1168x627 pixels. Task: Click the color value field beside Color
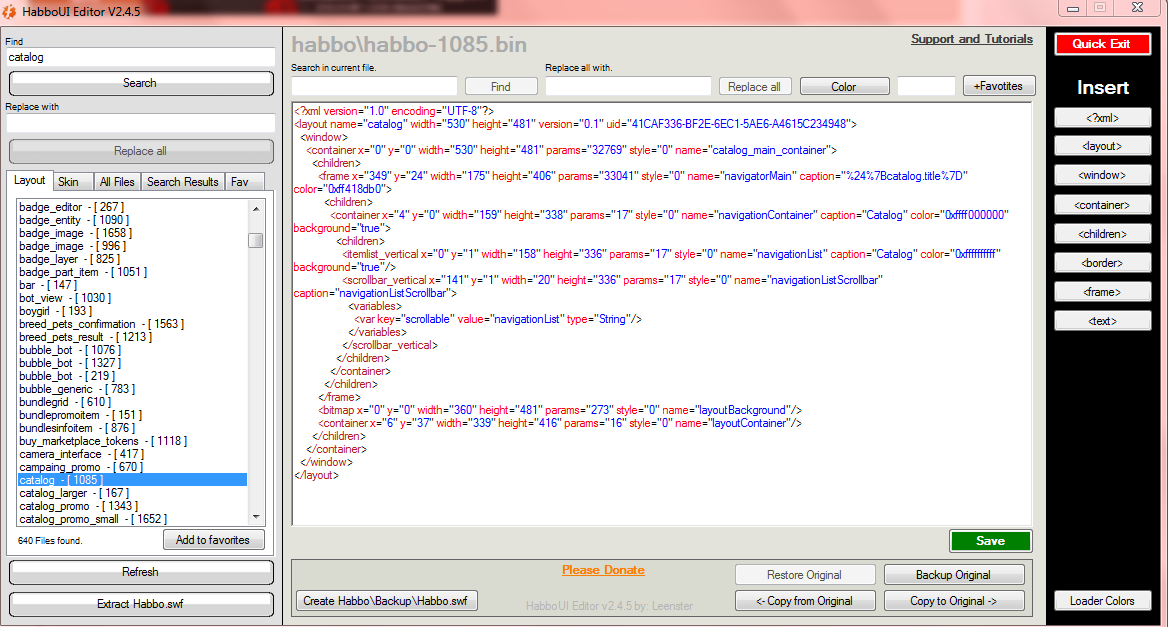(926, 87)
